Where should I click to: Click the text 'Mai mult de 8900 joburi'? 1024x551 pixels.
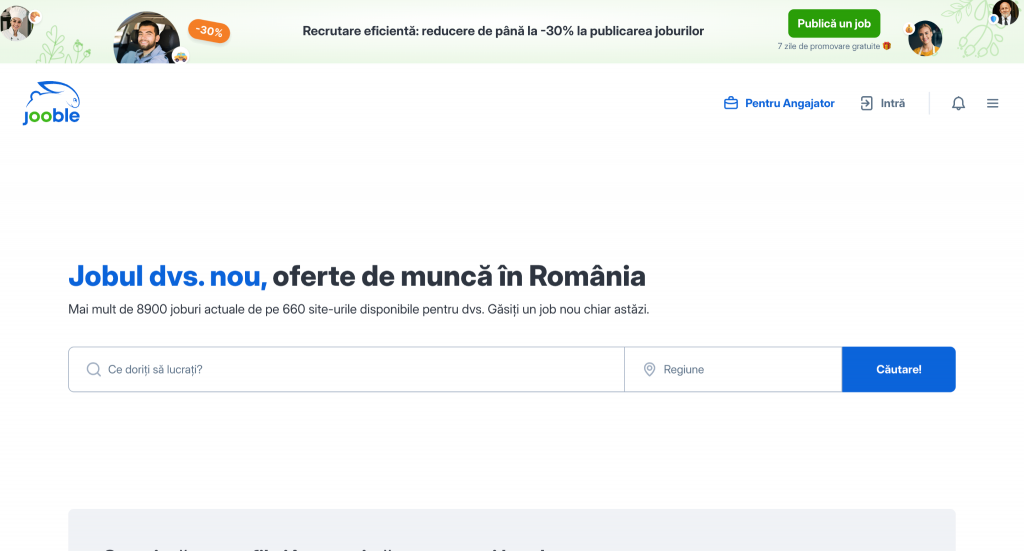pyautogui.click(x=134, y=309)
